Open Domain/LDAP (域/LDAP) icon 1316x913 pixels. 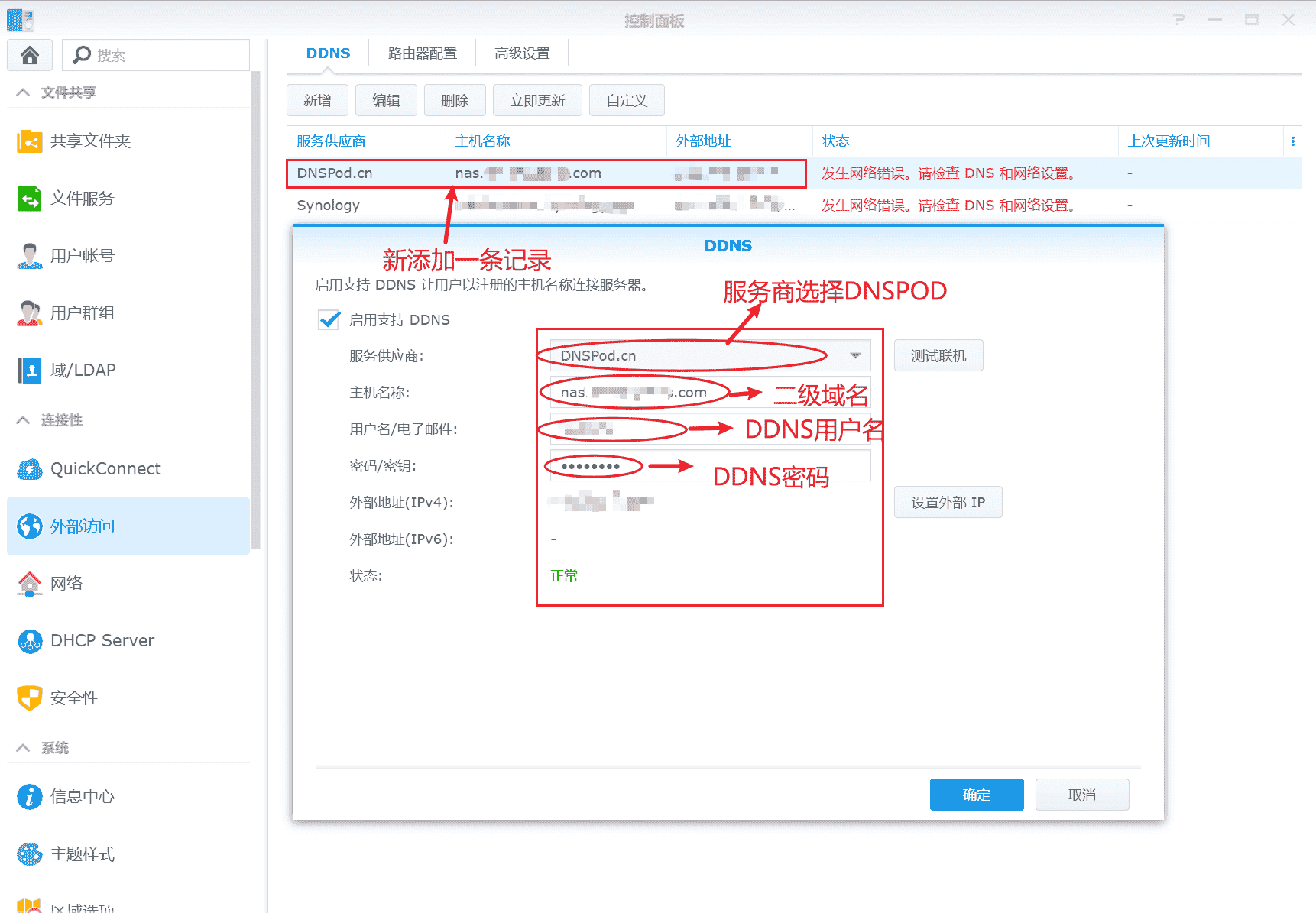coord(30,371)
